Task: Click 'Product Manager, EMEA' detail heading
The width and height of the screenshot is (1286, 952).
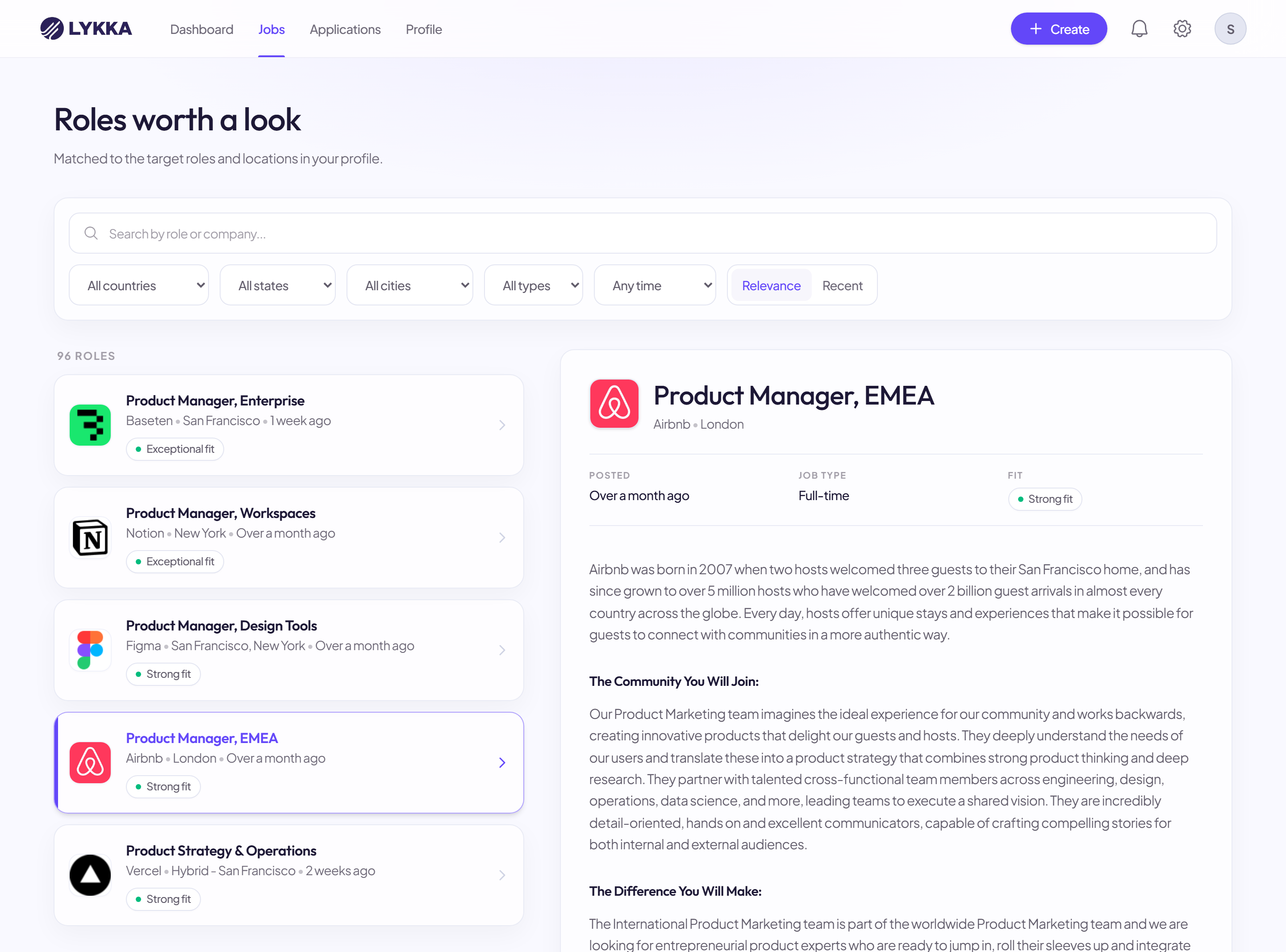Action: pyautogui.click(x=793, y=395)
